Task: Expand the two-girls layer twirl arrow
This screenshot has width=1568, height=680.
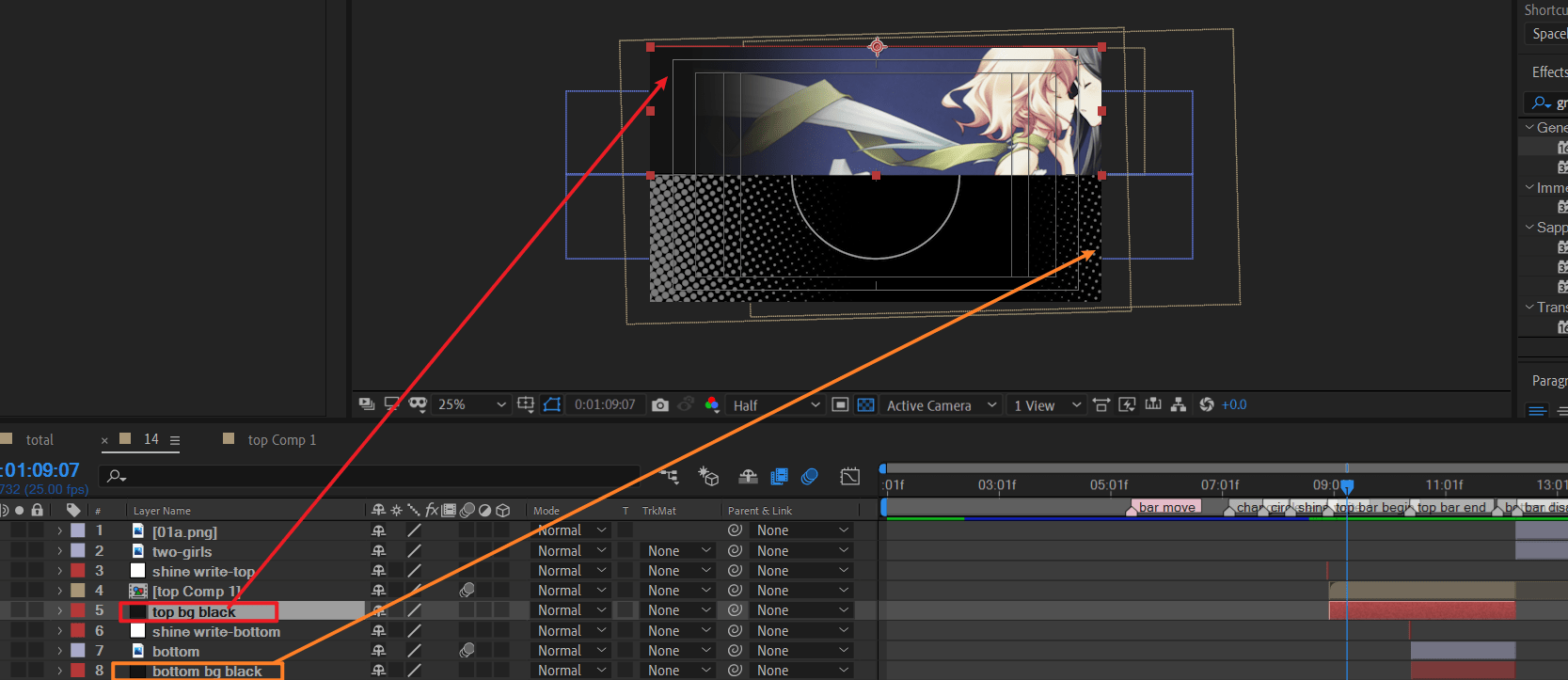Action: pyautogui.click(x=59, y=551)
